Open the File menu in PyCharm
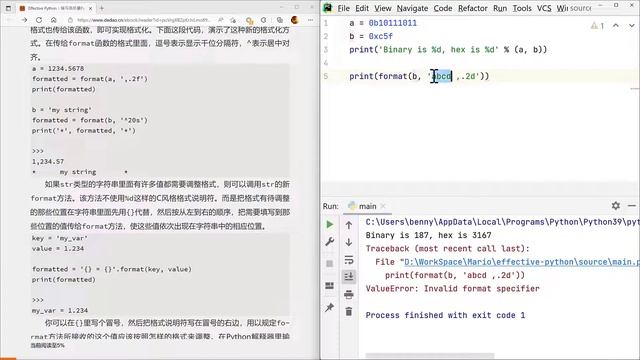Image resolution: width=640 pixels, height=360 pixels. pos(343,8)
